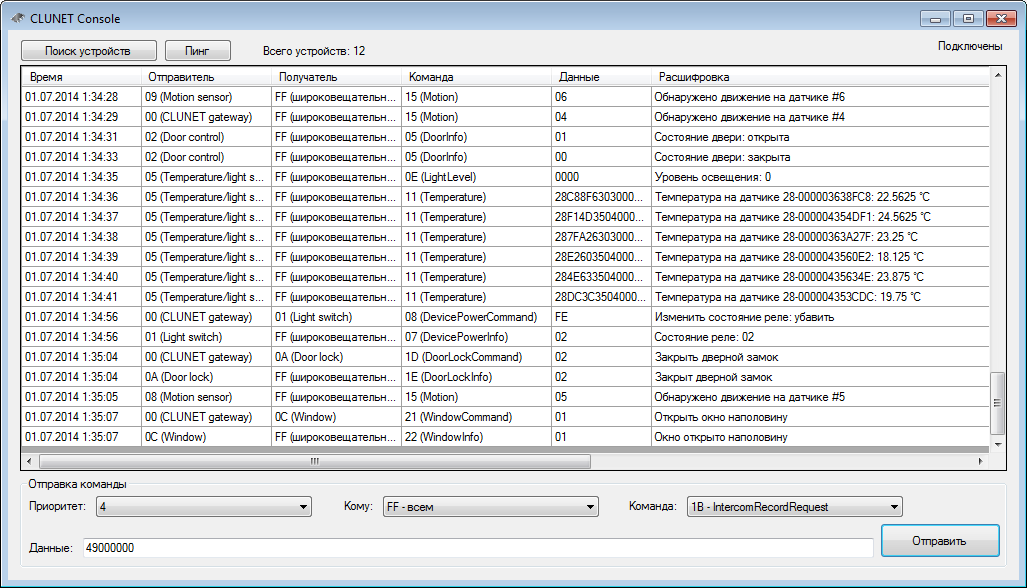
Task: Click the 'Подключены' status label
Action: pyautogui.click(x=970, y=46)
